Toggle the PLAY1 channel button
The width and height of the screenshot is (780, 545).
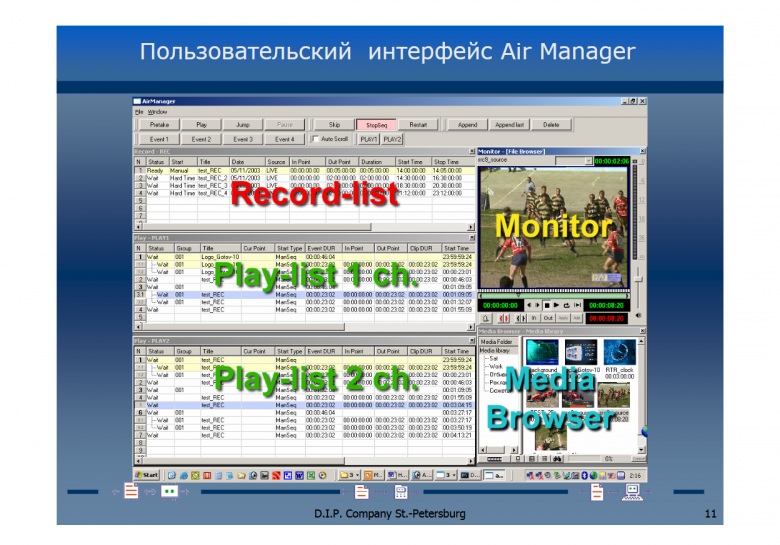click(x=369, y=139)
